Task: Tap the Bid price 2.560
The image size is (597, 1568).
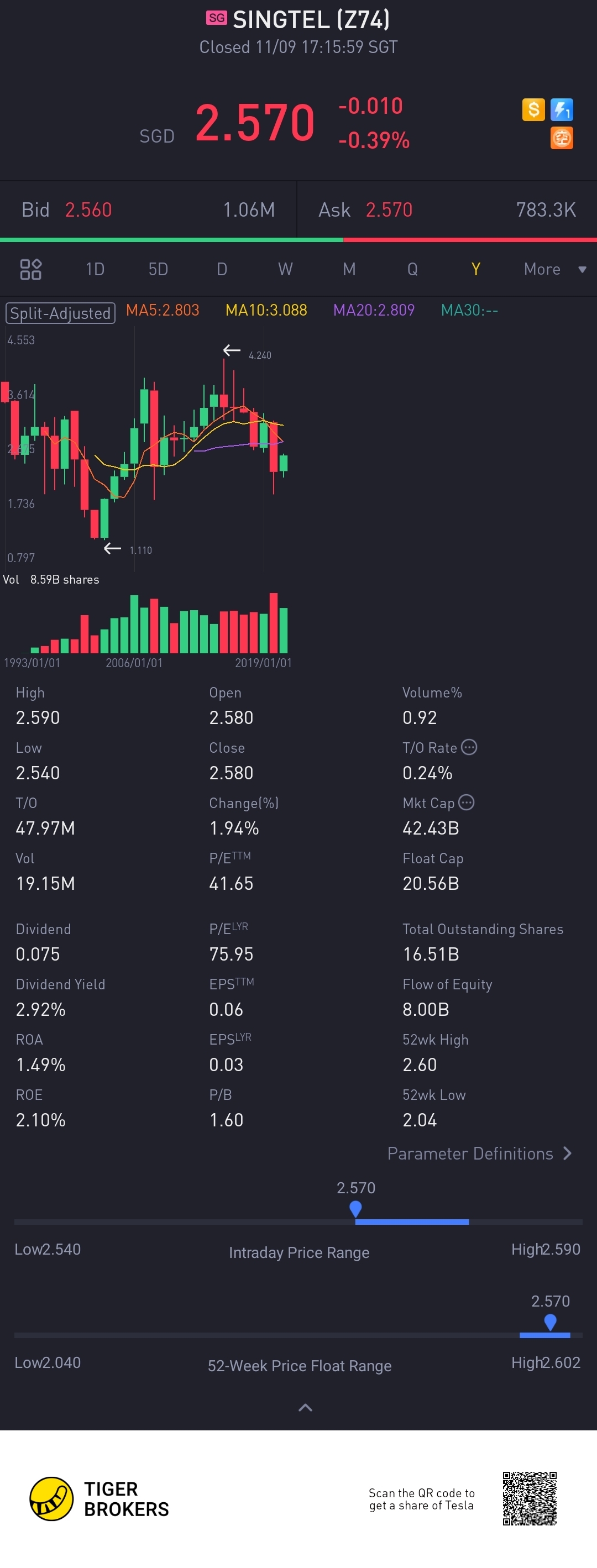Action: coord(88,210)
